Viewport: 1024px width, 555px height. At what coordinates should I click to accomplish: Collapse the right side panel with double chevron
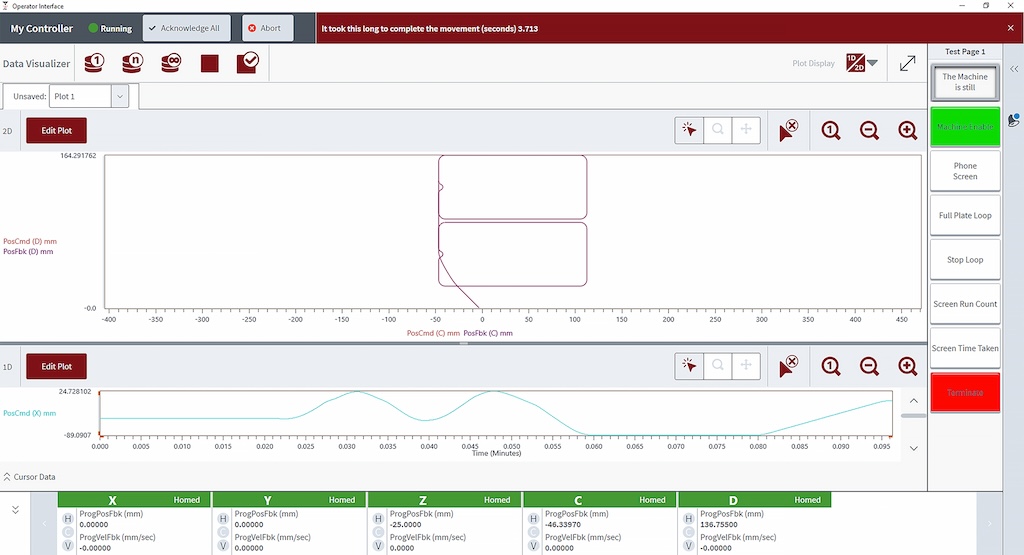[x=1014, y=69]
